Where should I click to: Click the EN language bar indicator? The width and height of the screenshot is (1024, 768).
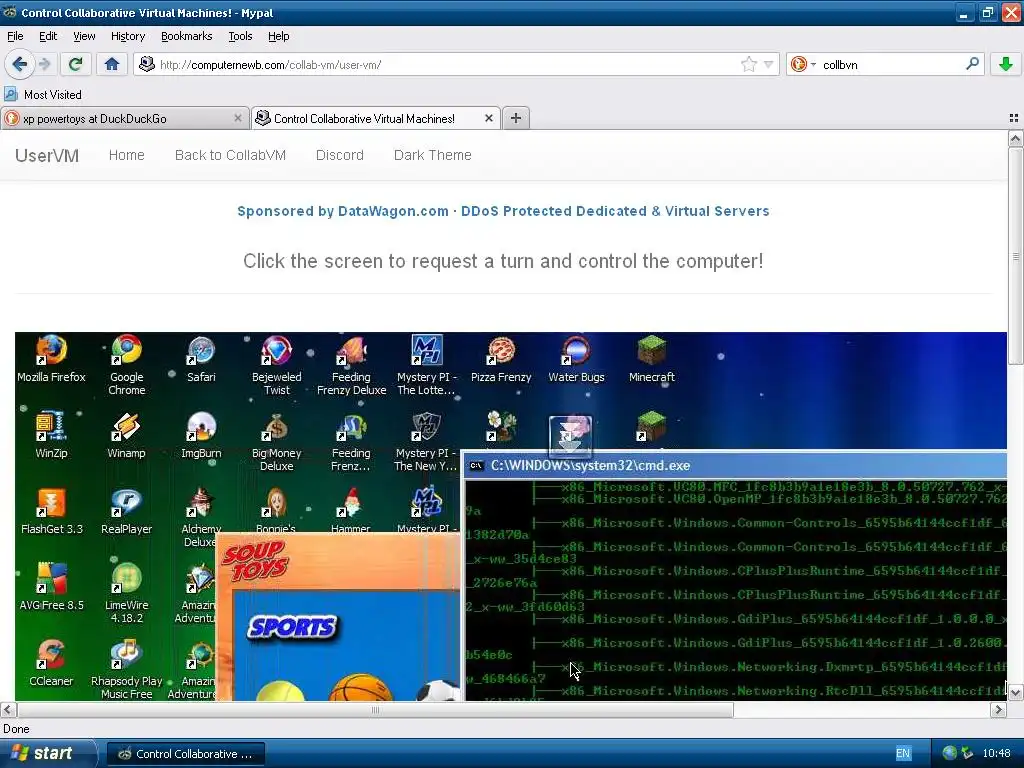[903, 754]
